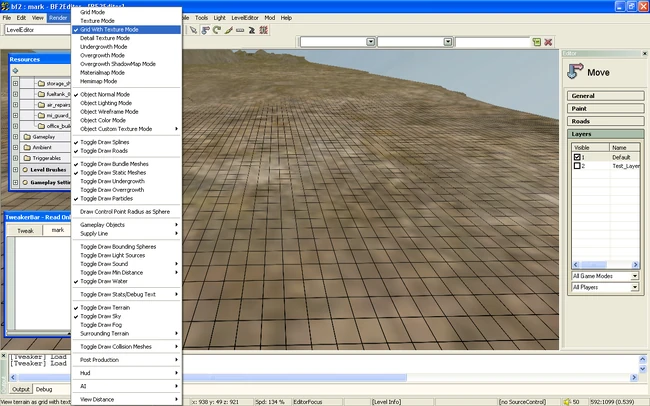Uncheck the Default layer visibility checkbox

(x=577, y=157)
